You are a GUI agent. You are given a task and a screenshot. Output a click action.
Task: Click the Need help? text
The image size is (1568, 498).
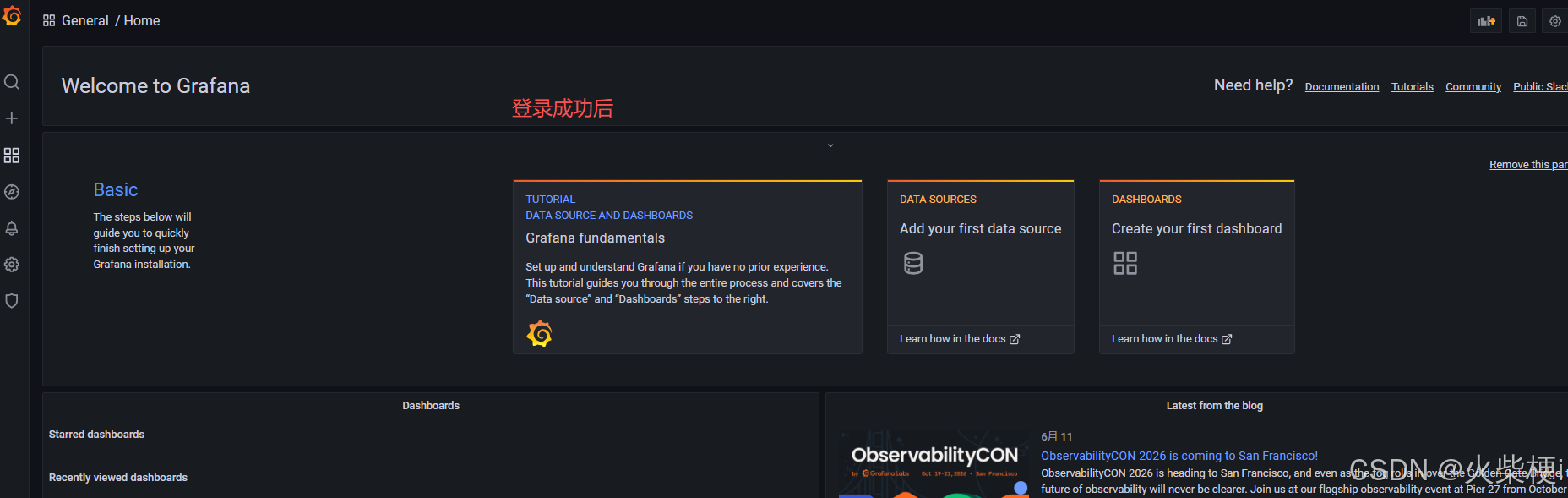(1253, 85)
